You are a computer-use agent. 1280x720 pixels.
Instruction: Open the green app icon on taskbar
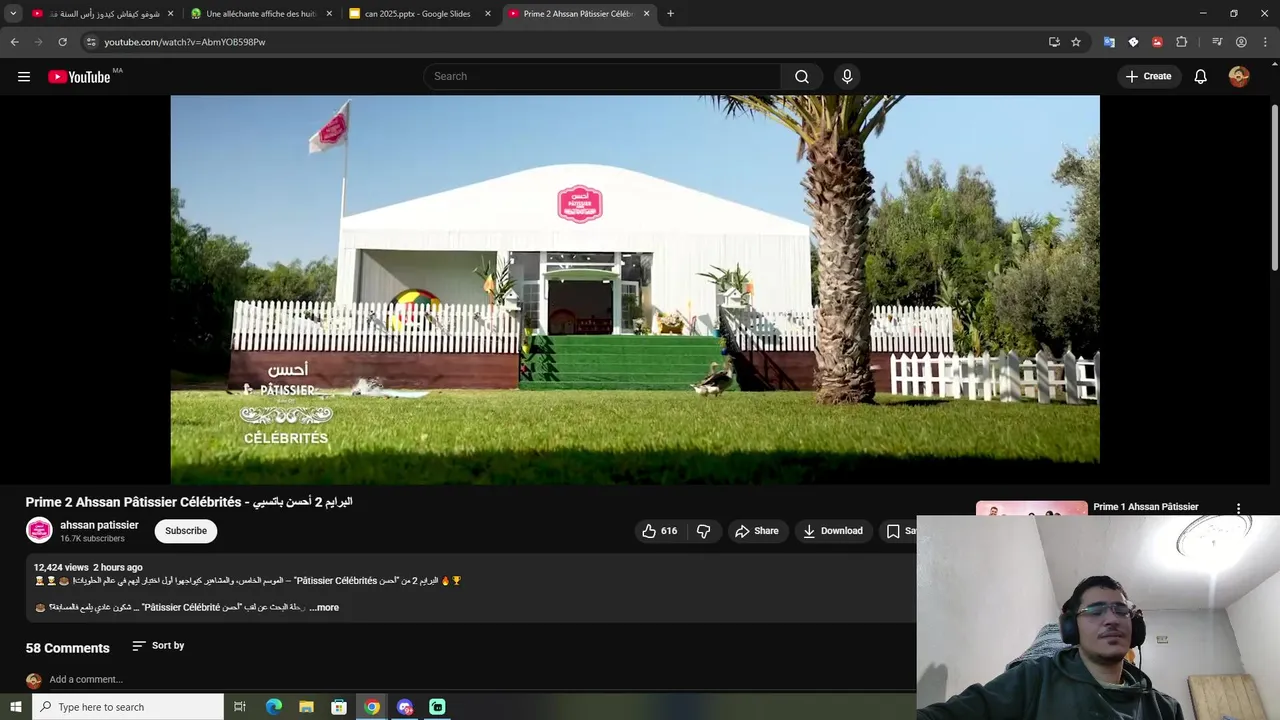437,707
